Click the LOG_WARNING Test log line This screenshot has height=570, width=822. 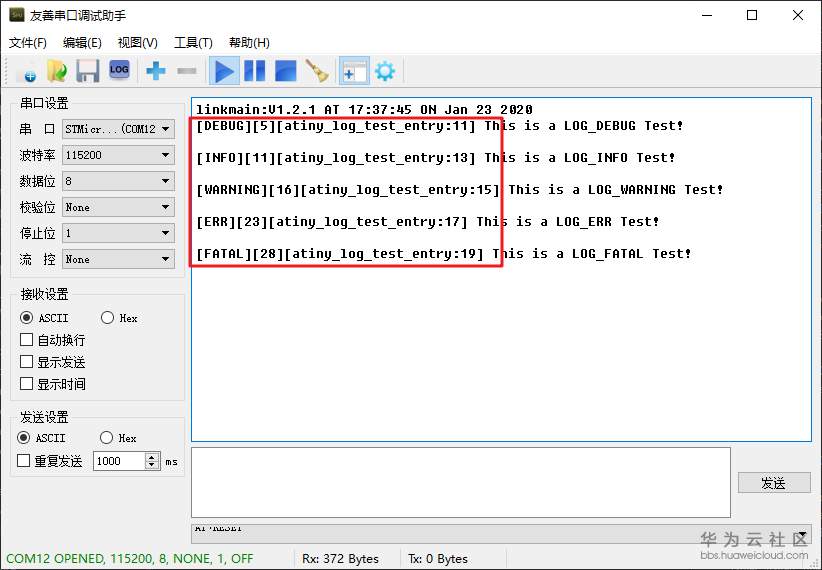tap(460, 190)
